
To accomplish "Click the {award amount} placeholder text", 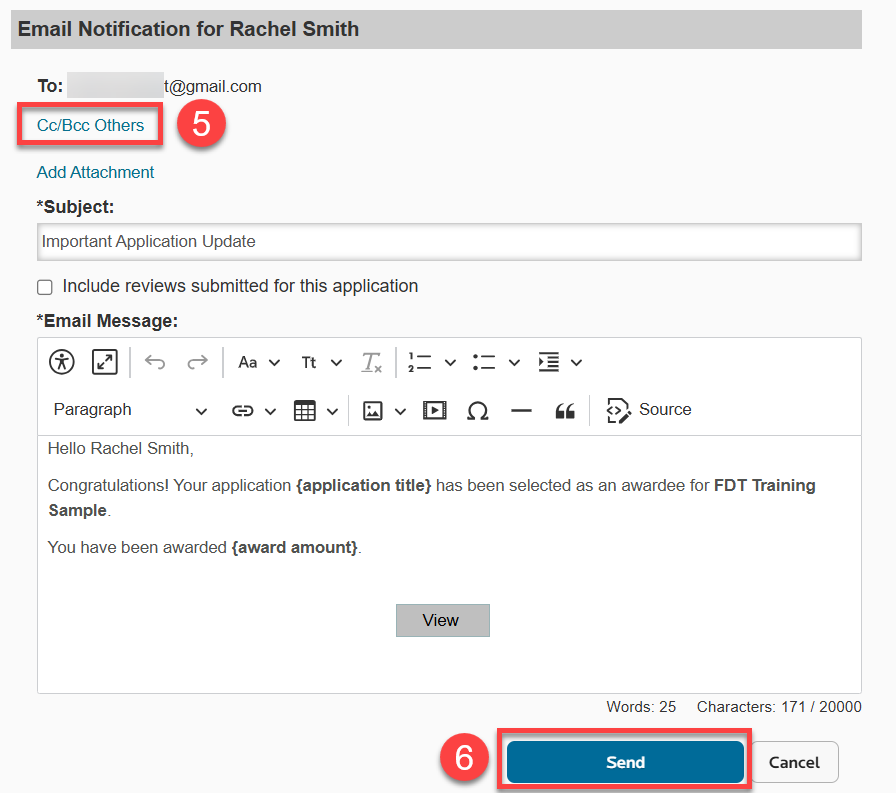I will pos(295,547).
